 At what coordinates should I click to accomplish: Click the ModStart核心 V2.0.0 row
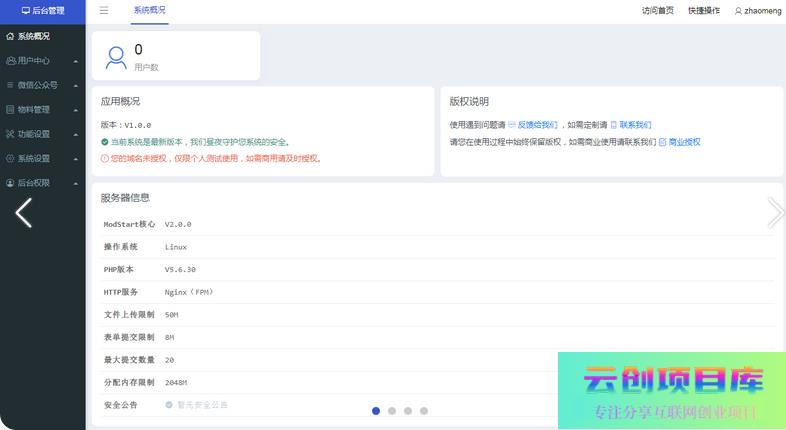click(x=438, y=225)
